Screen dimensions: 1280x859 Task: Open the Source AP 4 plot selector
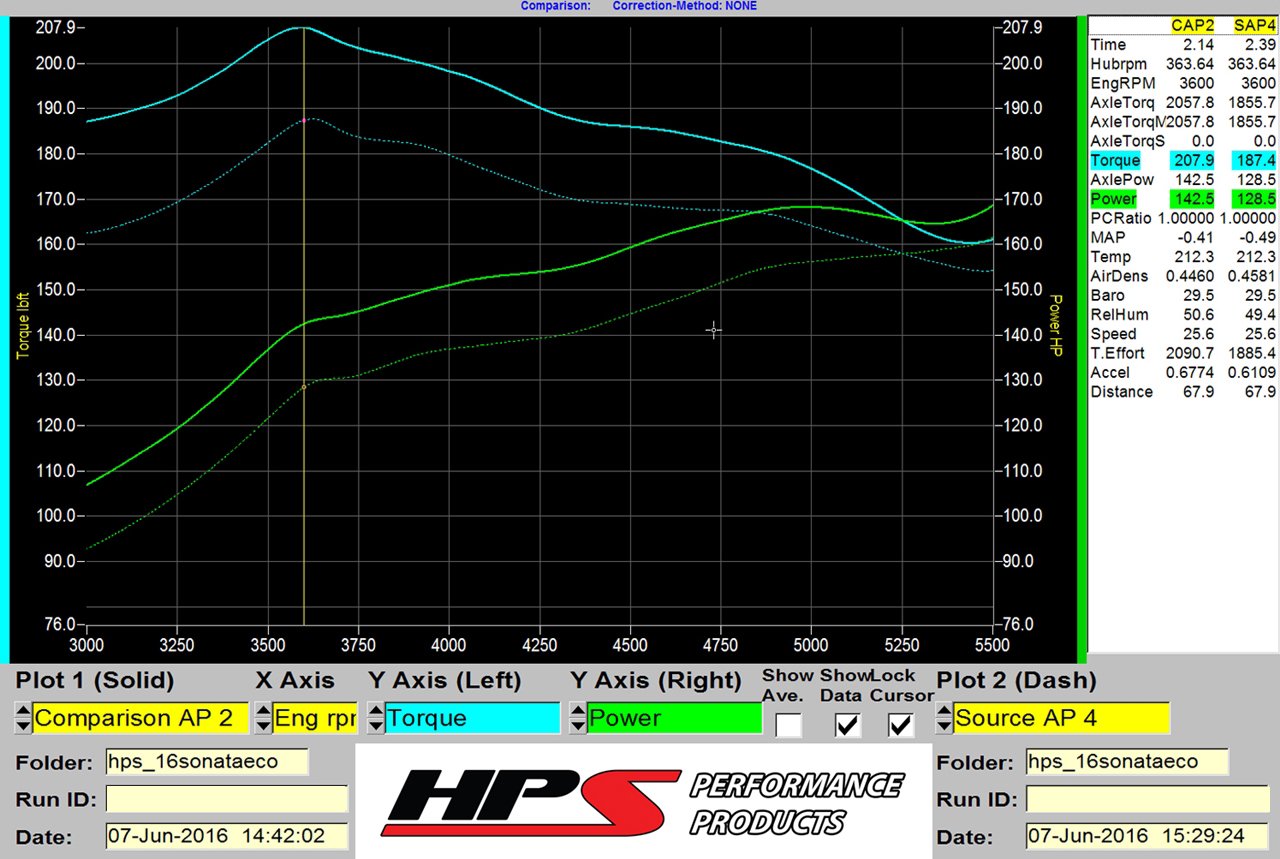tap(1061, 718)
